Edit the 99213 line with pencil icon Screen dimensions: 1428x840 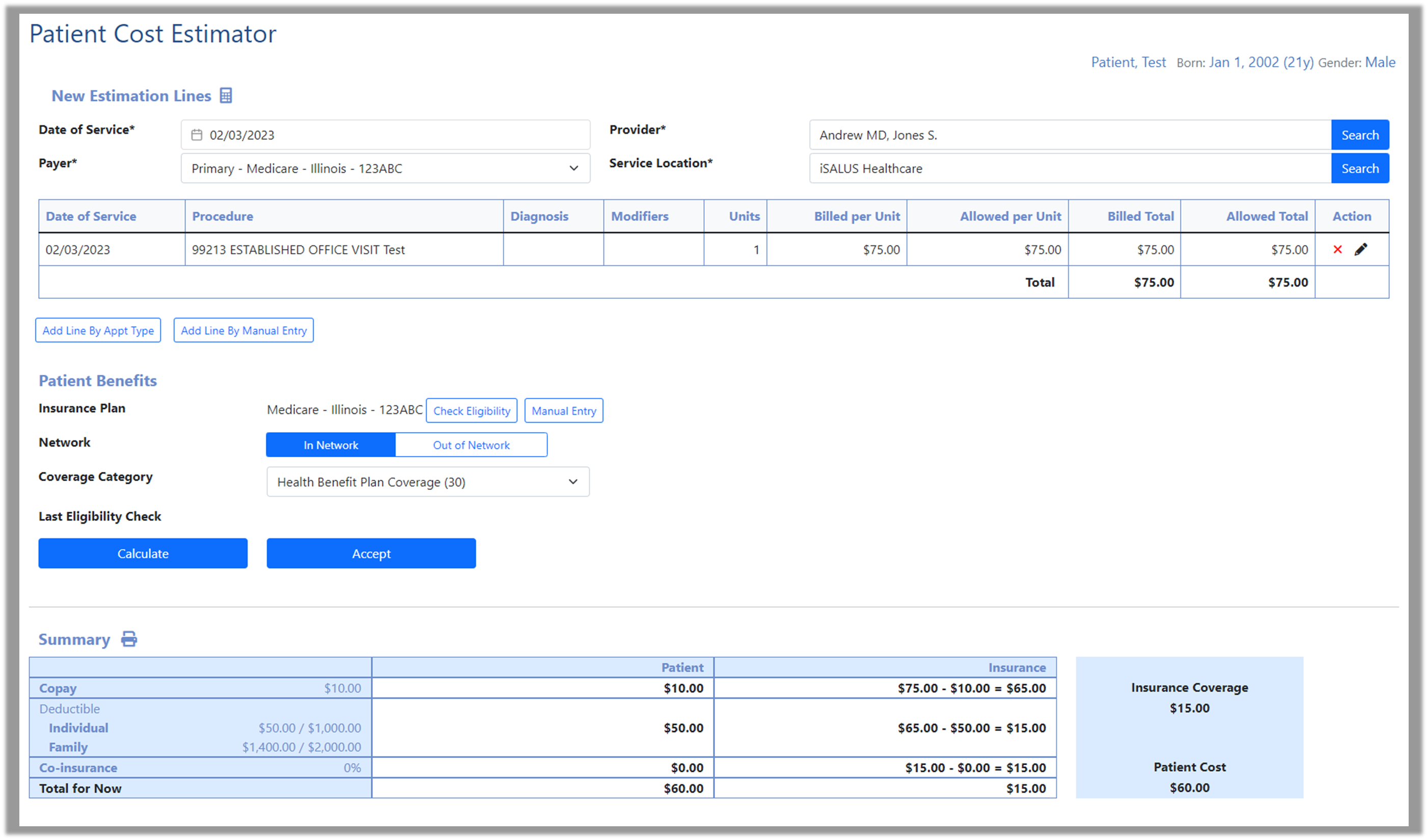[x=1361, y=249]
